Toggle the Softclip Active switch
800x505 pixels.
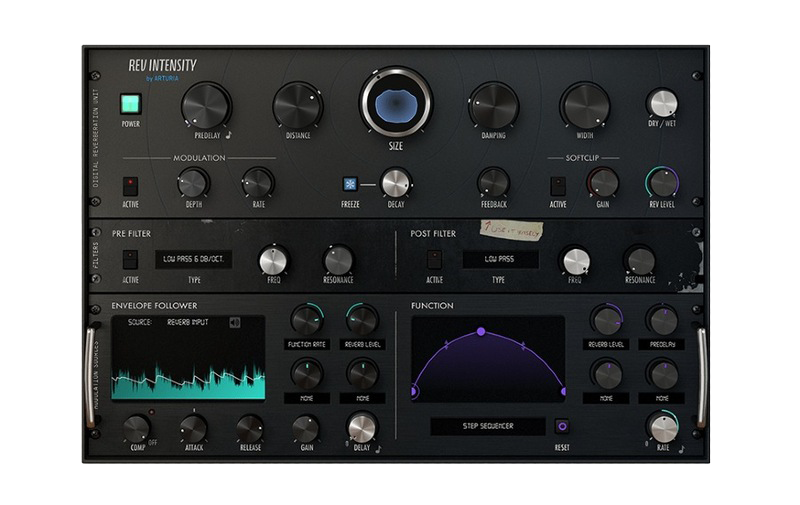tap(558, 185)
